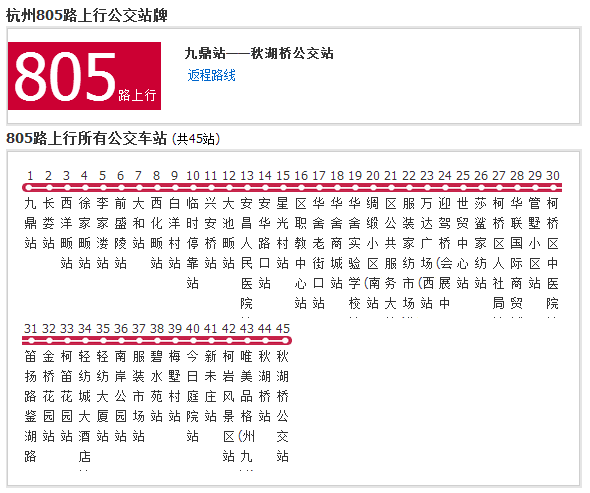Open stop 李家溇站
The image size is (590, 493).
coord(102,233)
